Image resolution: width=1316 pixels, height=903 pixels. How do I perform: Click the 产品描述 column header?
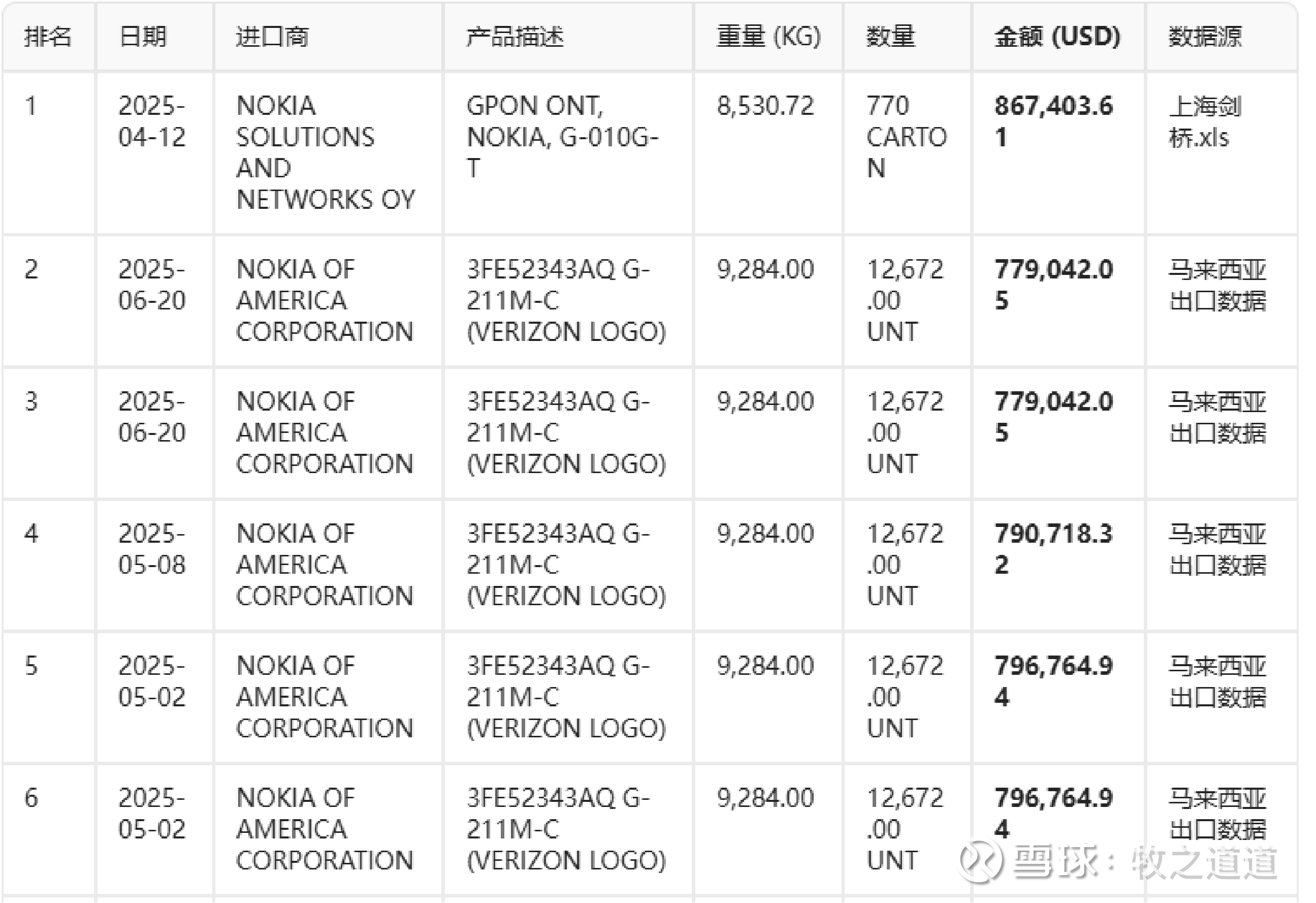(x=515, y=37)
